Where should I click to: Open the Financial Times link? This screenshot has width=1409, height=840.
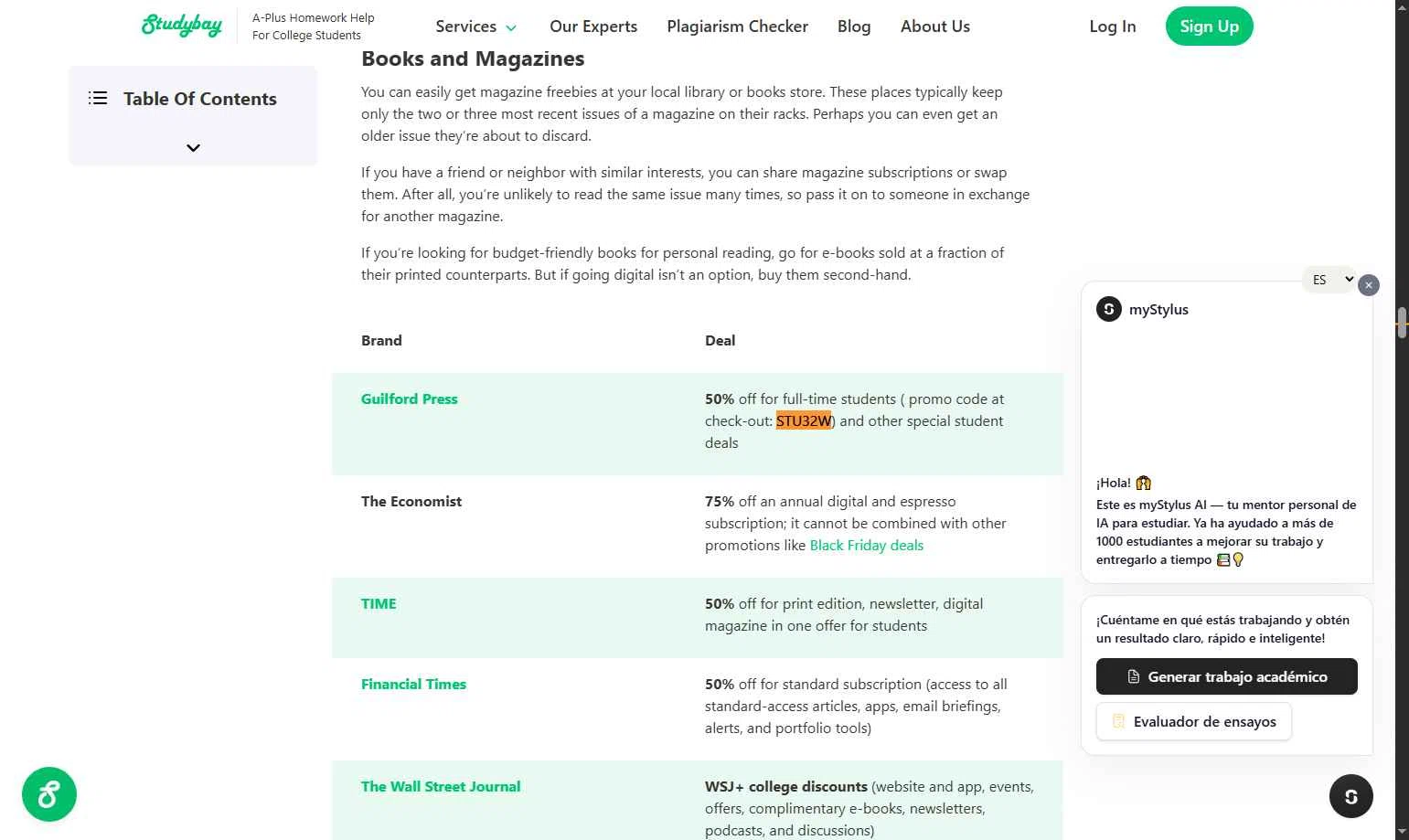click(413, 684)
